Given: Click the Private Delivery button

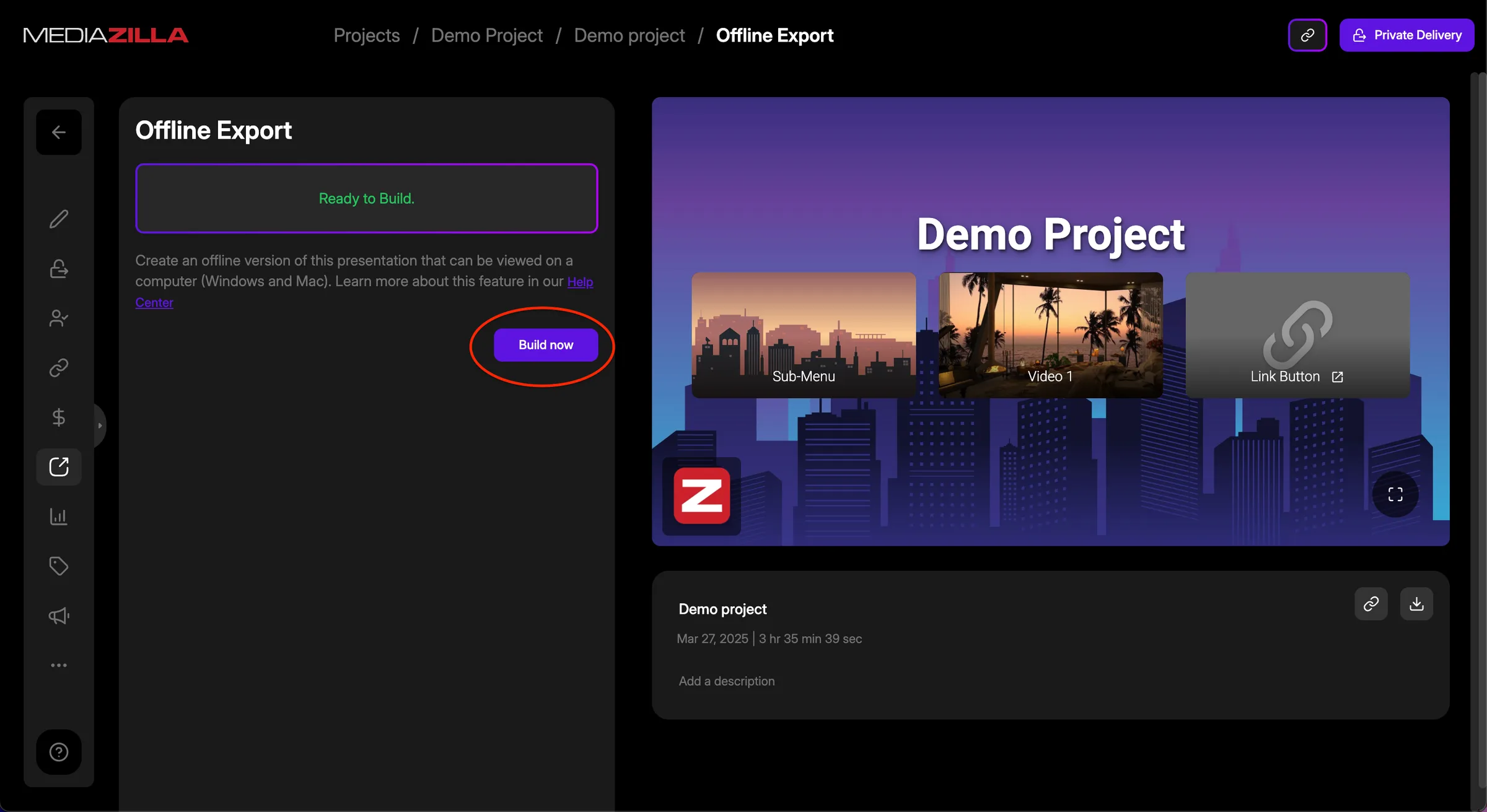Looking at the screenshot, I should pyautogui.click(x=1407, y=35).
